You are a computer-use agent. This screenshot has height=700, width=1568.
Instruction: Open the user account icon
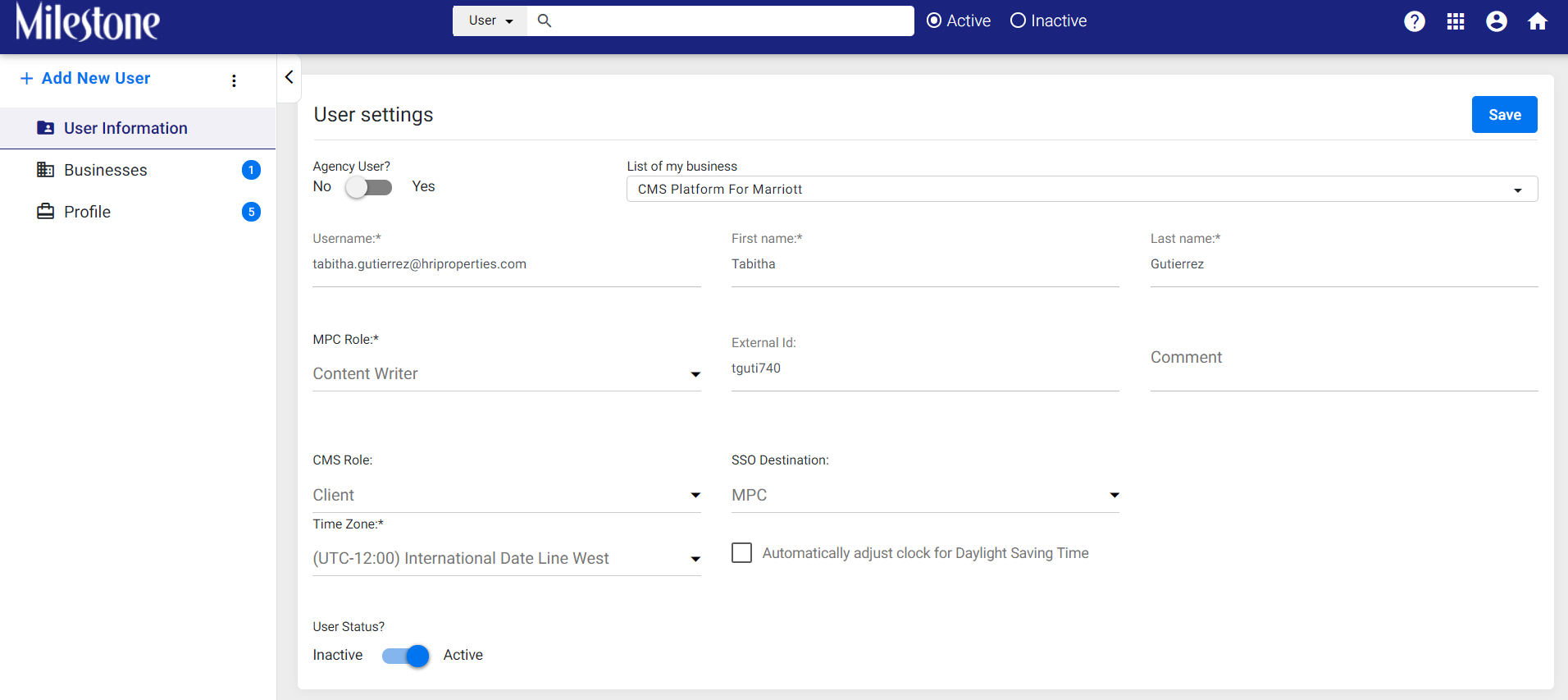(1497, 21)
